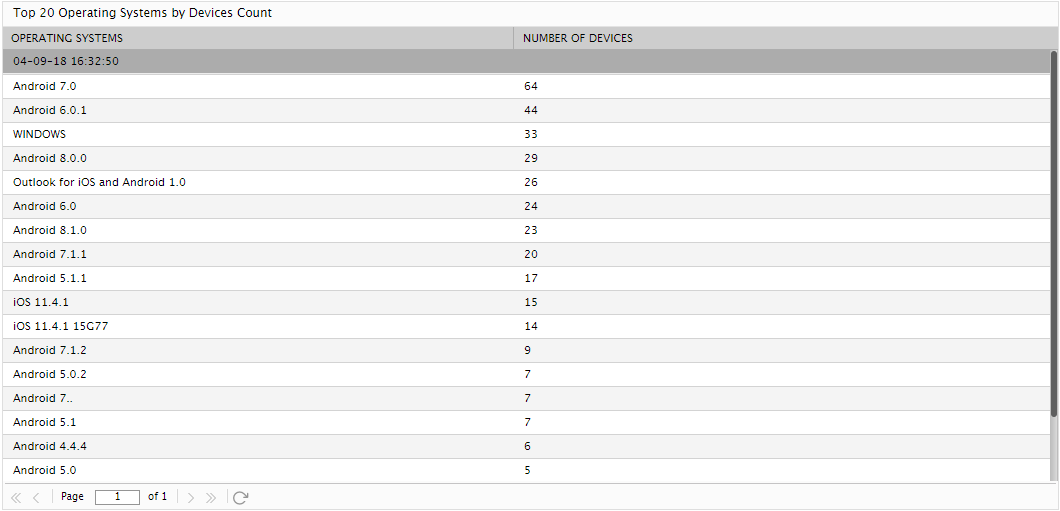This screenshot has width=1060, height=511.
Task: Select the Android 4.4.4 row
Action: [526, 446]
